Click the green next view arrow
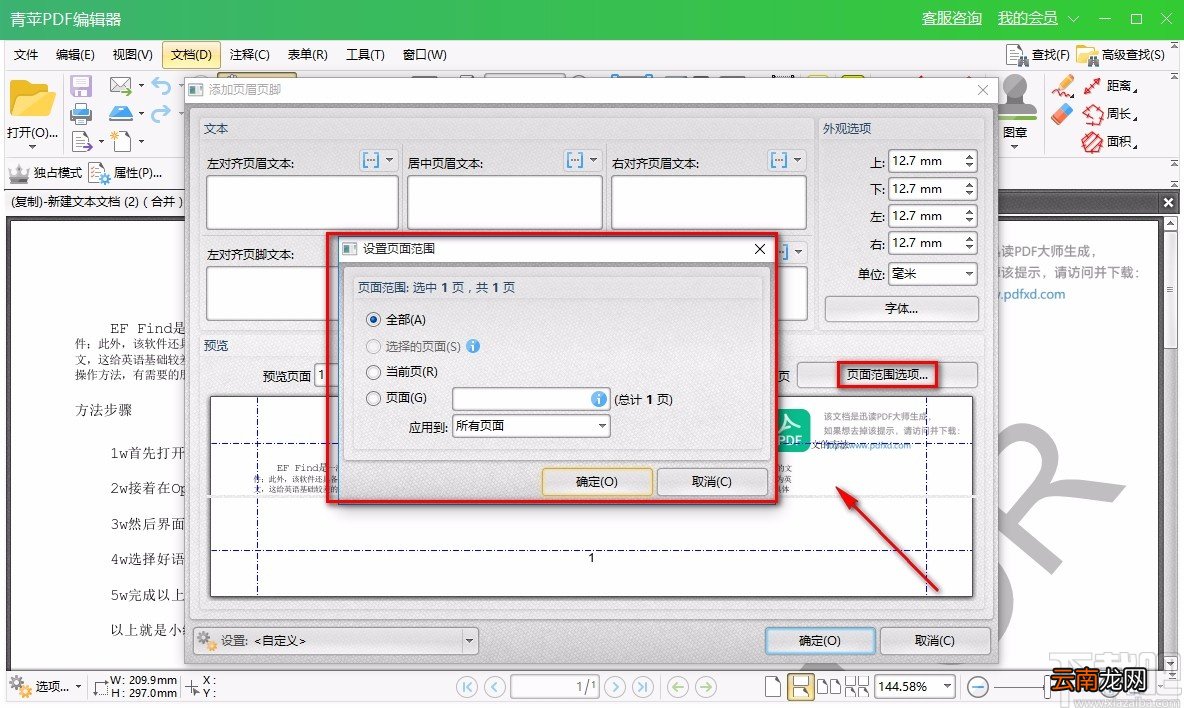Viewport: 1184px width, 708px height. coord(706,687)
